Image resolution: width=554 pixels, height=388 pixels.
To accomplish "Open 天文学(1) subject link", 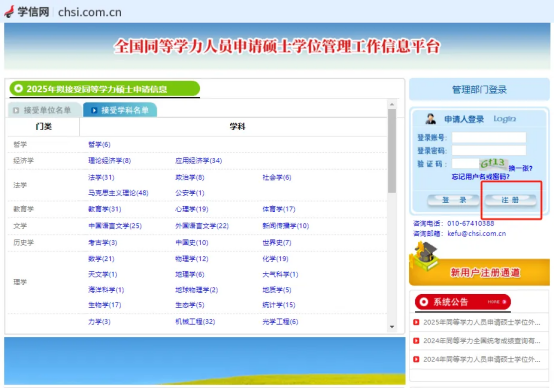I will pos(102,275).
